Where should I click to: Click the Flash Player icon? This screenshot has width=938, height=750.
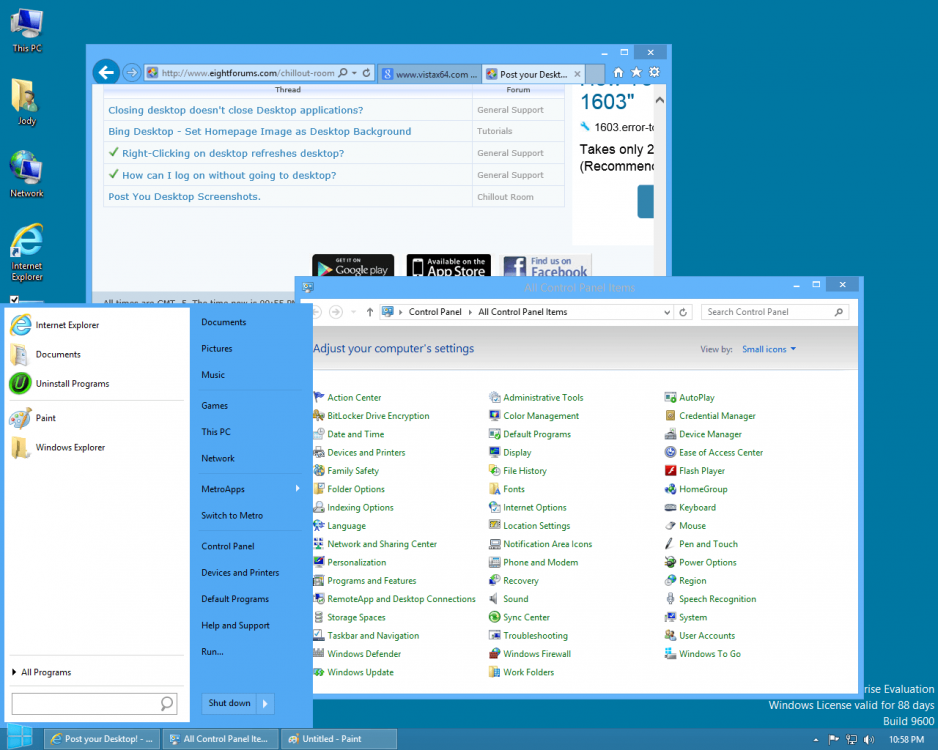tap(671, 471)
